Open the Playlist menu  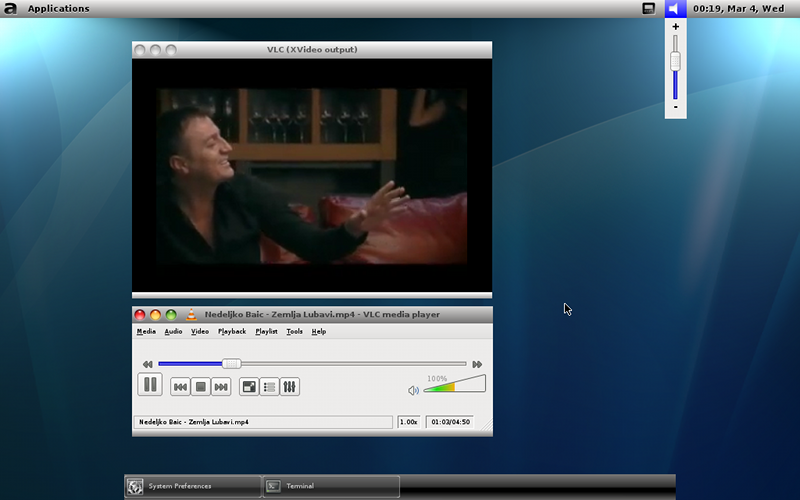click(x=266, y=332)
